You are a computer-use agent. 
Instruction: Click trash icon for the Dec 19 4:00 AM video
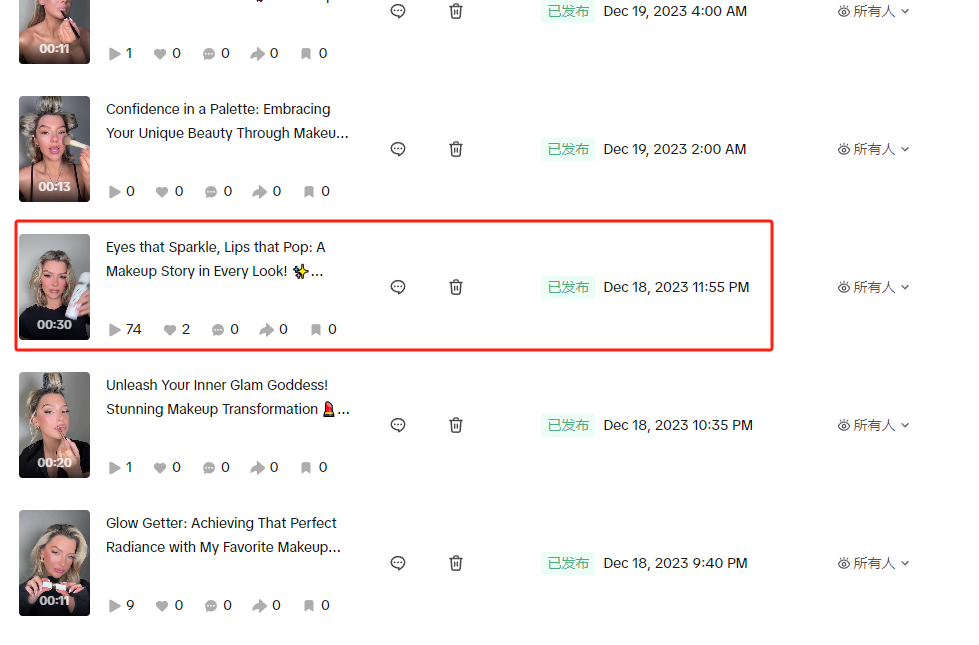click(456, 11)
